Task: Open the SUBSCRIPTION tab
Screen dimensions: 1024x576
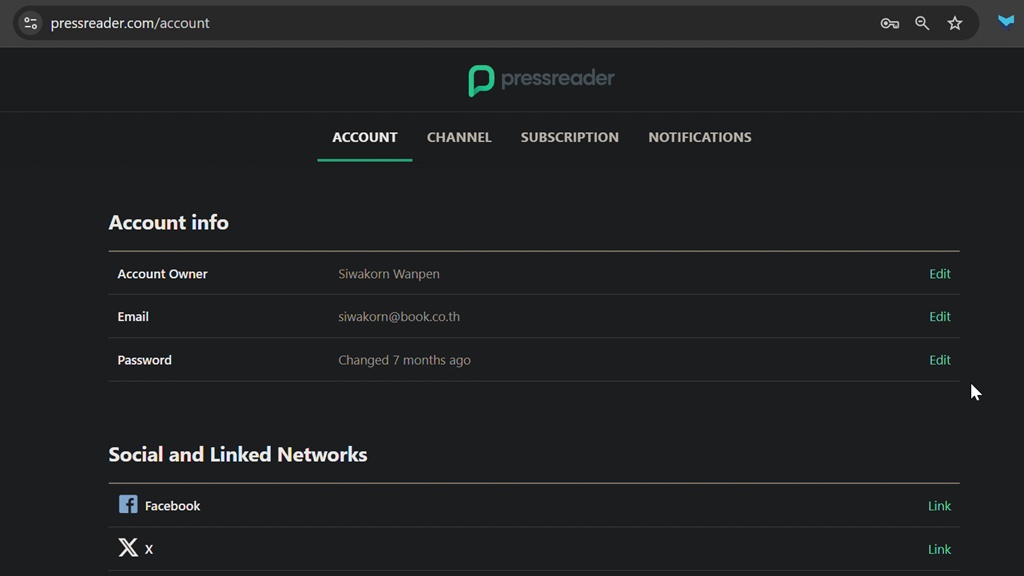Action: pyautogui.click(x=569, y=137)
